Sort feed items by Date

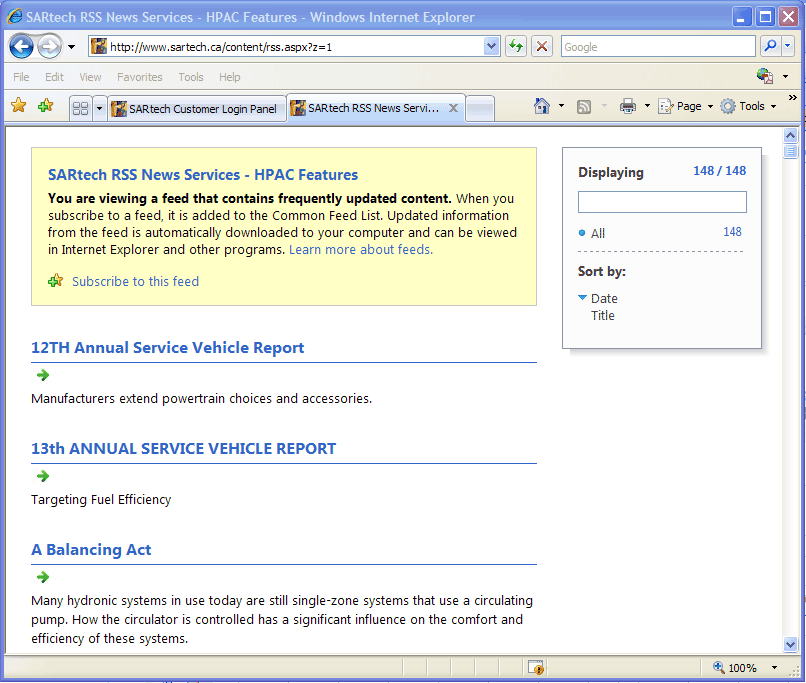coord(604,299)
